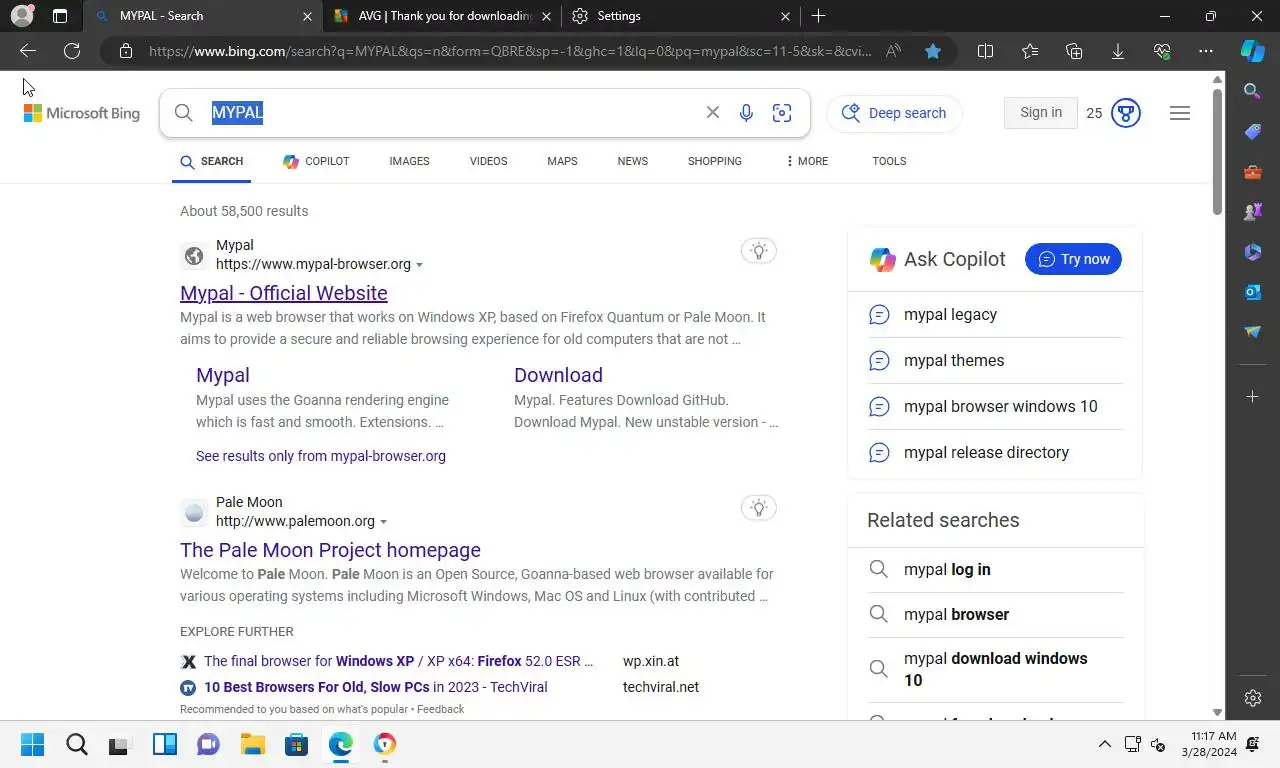Show insights lightbulb for Pale Moon result
Image resolution: width=1280 pixels, height=768 pixels.
pyautogui.click(x=759, y=508)
